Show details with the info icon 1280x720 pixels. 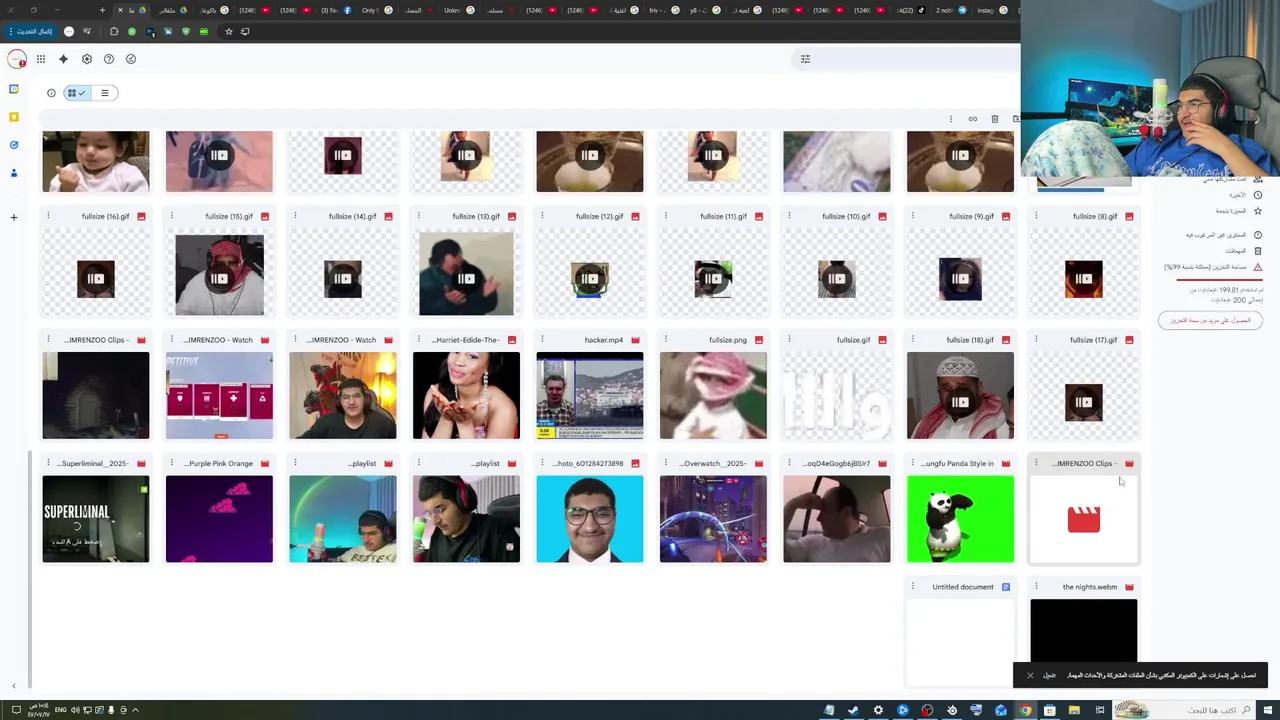pyautogui.click(x=51, y=93)
